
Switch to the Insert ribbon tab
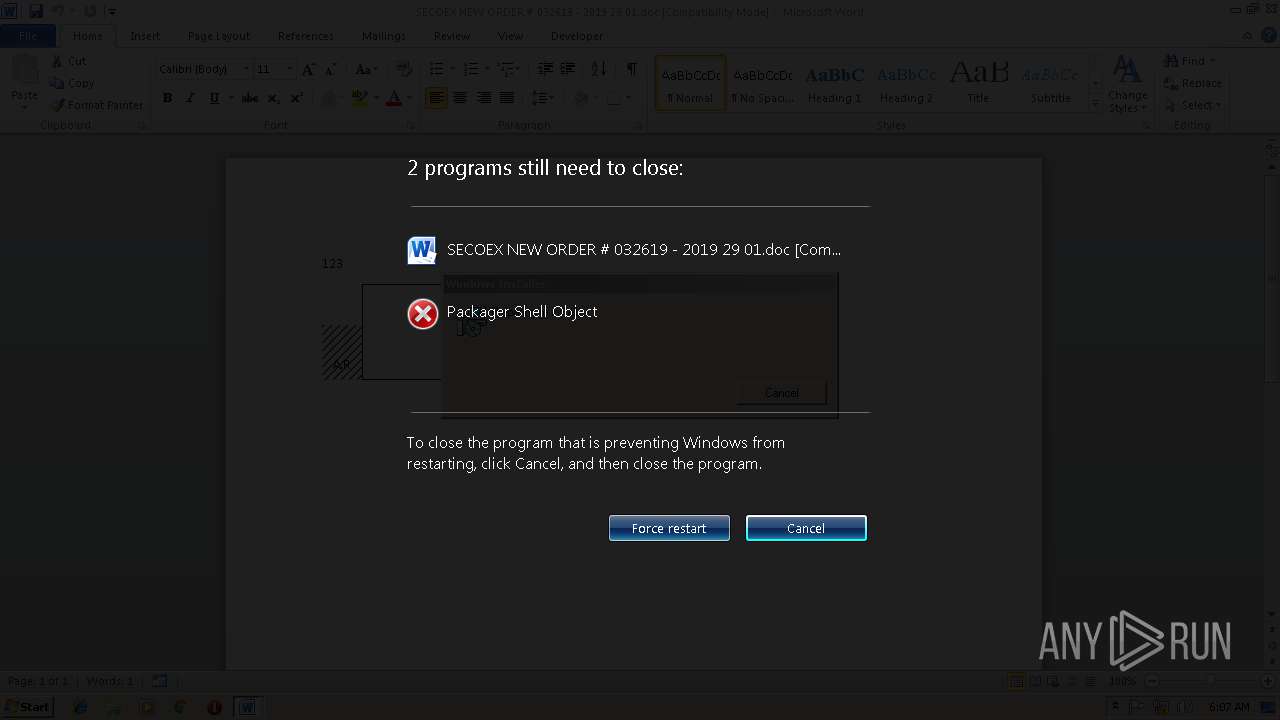pyautogui.click(x=145, y=36)
